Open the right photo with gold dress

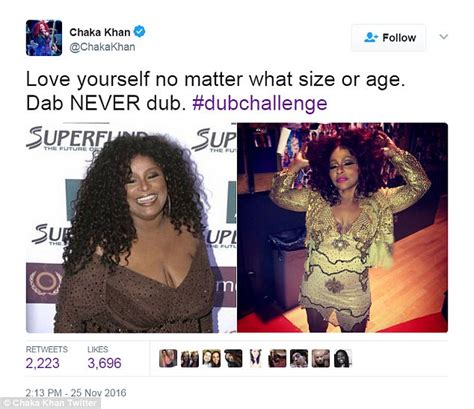coord(343,228)
